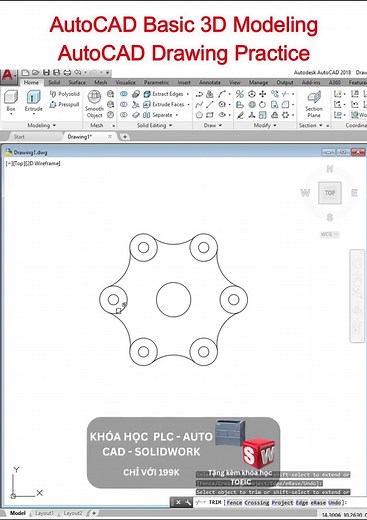This screenshot has width=367, height=520.
Task: Open the Mesh panel dialog launcher arrow
Action: [x=114, y=126]
